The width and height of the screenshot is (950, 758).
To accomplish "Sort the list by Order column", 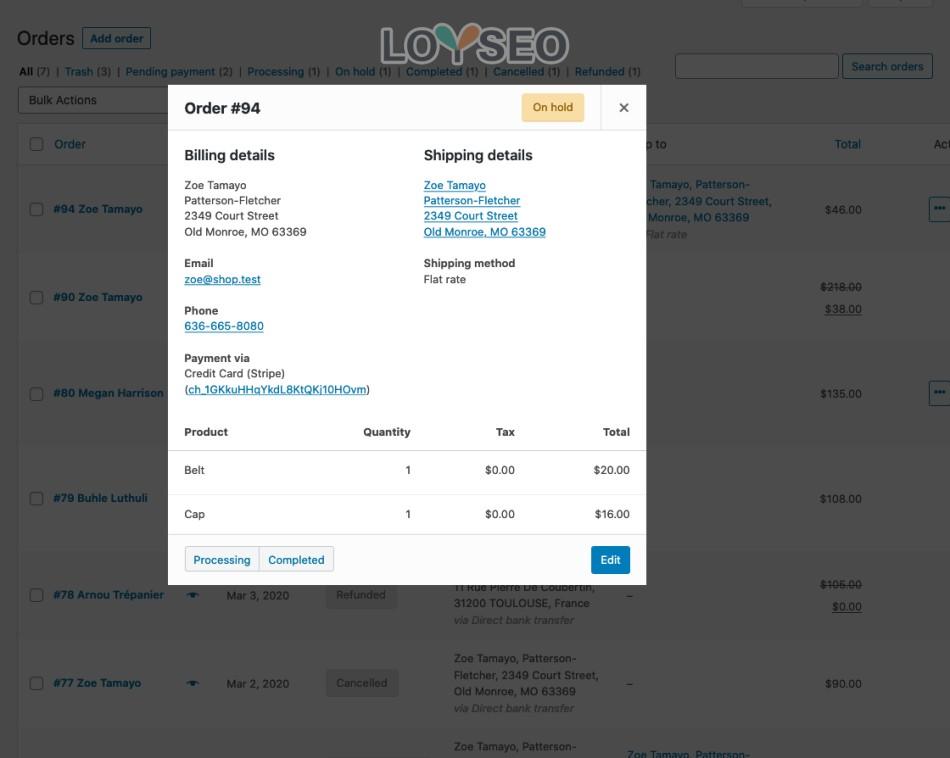I will coord(70,144).
